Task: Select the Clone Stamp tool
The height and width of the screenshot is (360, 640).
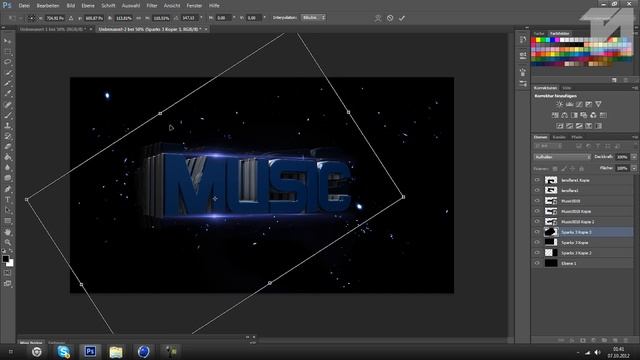Action: pos(8,126)
